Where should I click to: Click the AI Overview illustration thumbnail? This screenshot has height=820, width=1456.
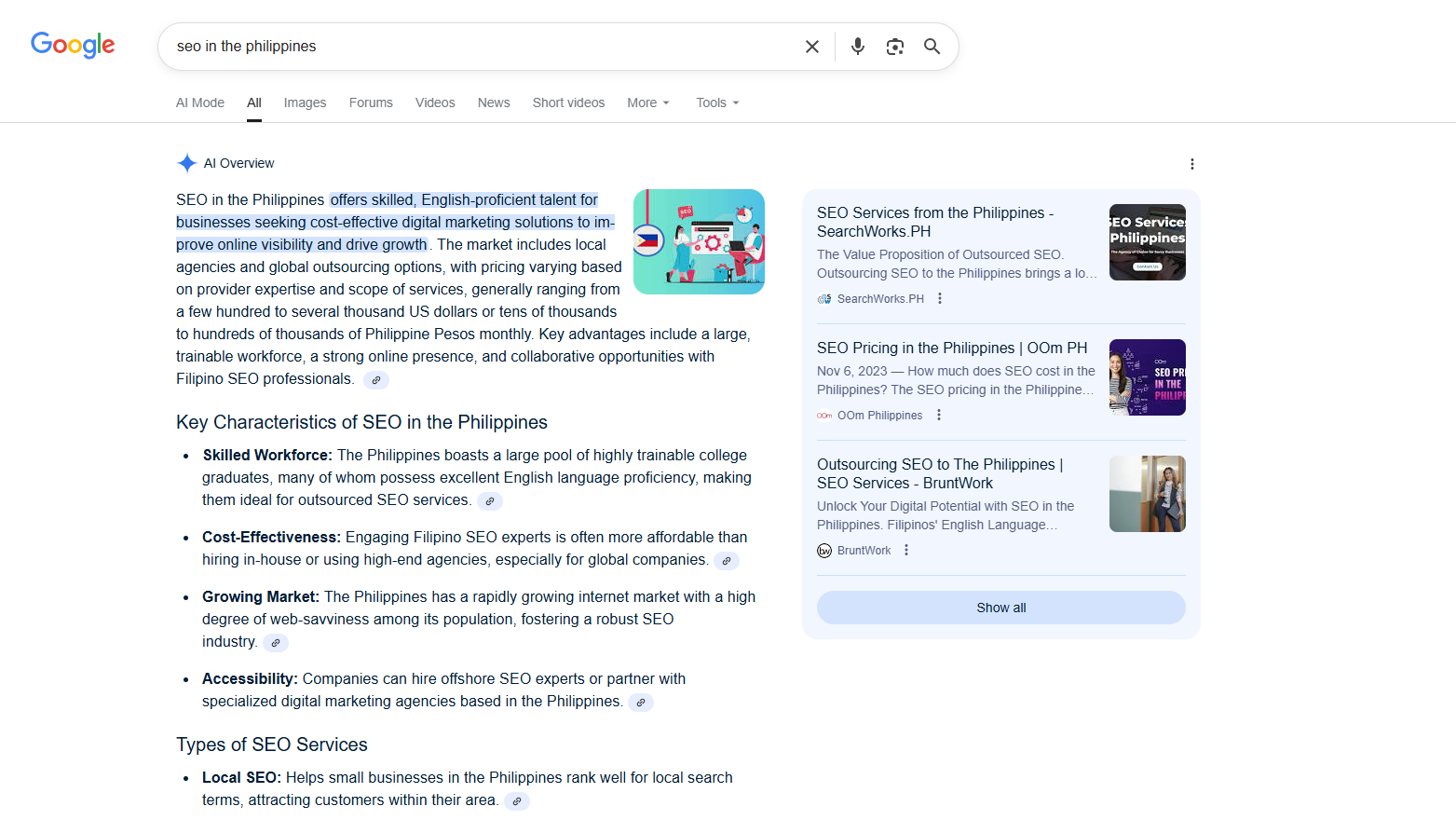[x=699, y=241]
